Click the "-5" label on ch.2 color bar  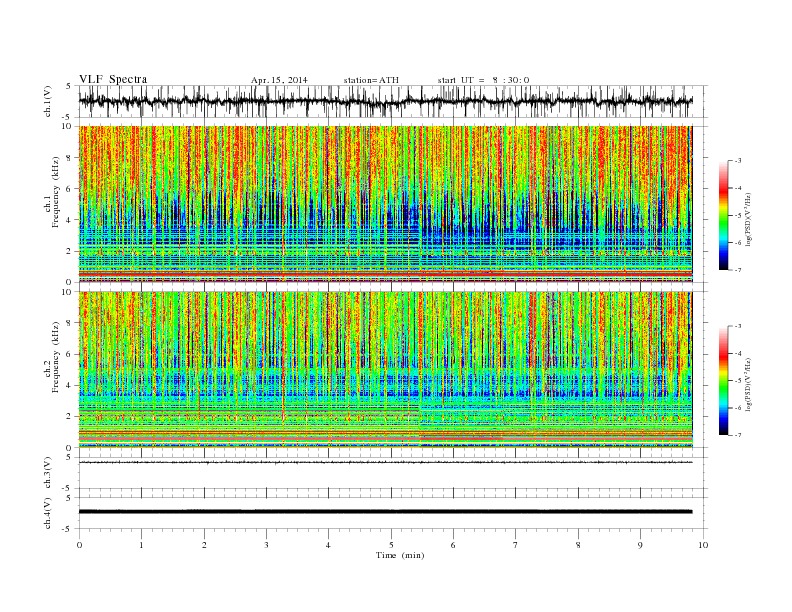pyautogui.click(x=738, y=381)
